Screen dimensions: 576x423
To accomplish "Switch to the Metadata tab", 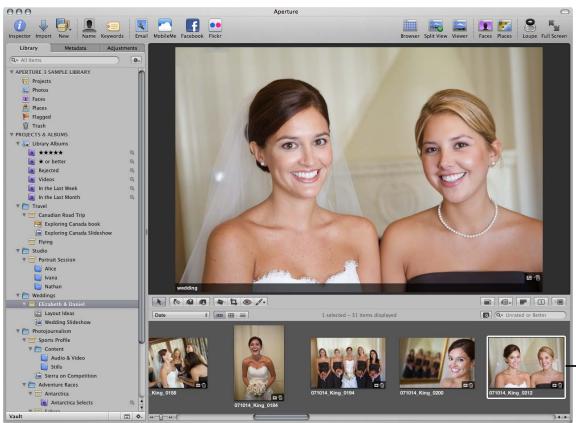I will pyautogui.click(x=75, y=48).
